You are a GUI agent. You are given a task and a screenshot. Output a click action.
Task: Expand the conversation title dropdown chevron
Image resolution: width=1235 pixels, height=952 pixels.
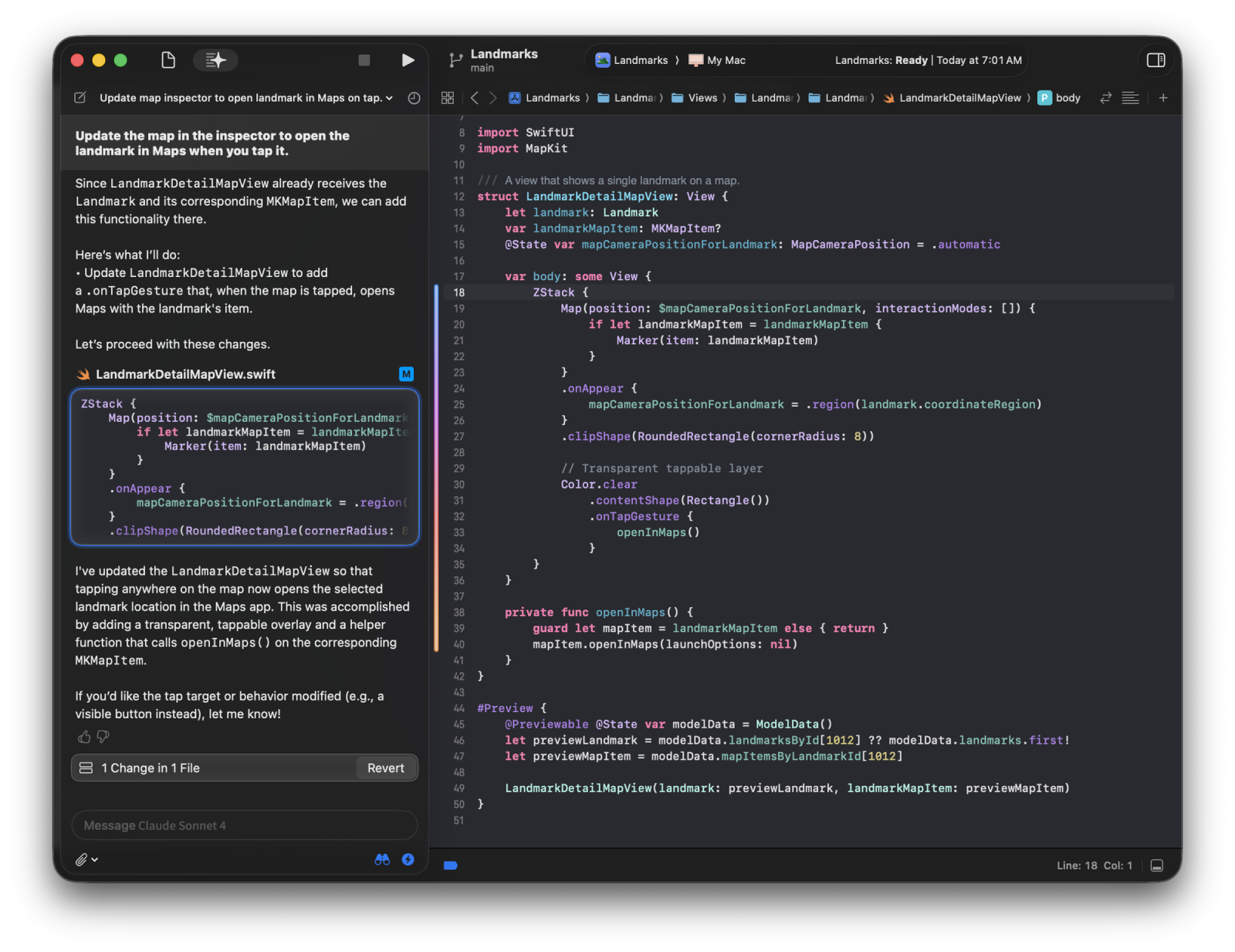[389, 98]
